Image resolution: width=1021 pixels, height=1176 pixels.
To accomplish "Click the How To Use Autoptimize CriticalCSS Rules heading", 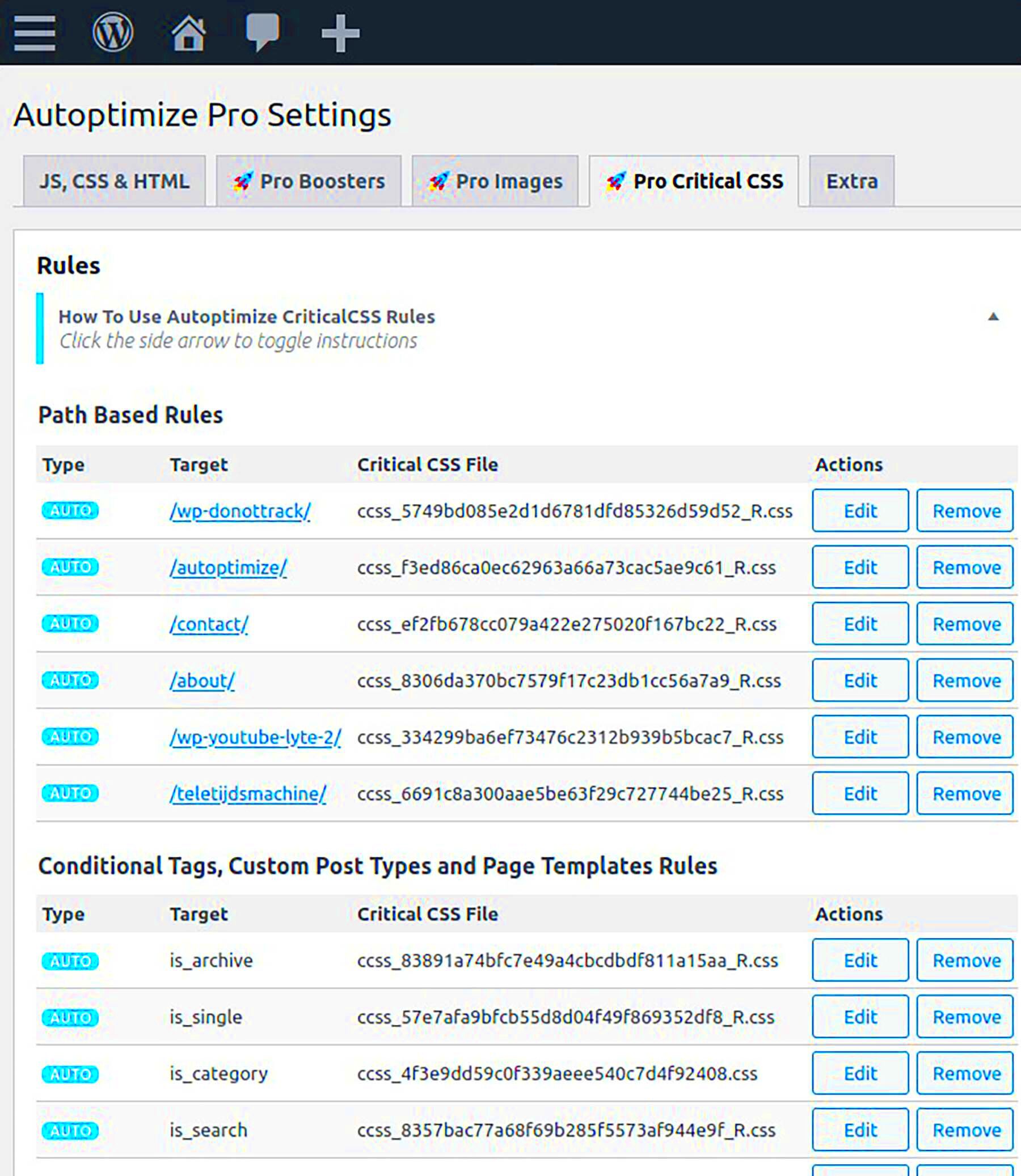I will pyautogui.click(x=247, y=316).
